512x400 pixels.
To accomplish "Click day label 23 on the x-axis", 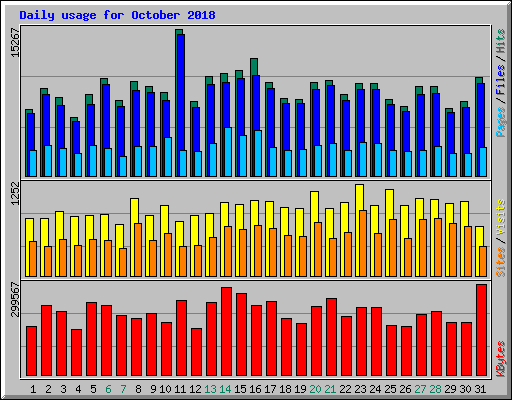I will (360, 389).
